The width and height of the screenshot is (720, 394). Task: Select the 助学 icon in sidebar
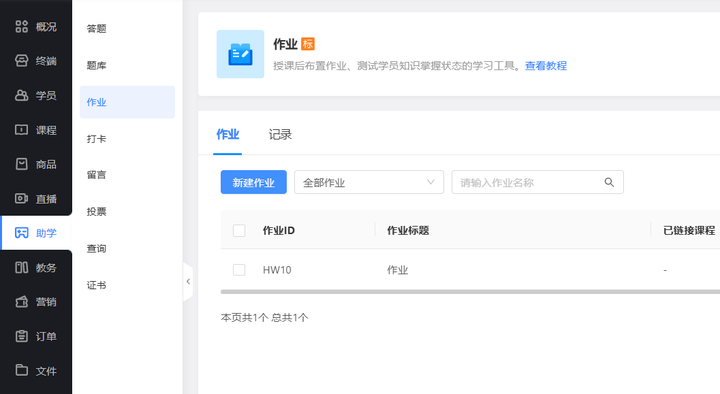22,233
